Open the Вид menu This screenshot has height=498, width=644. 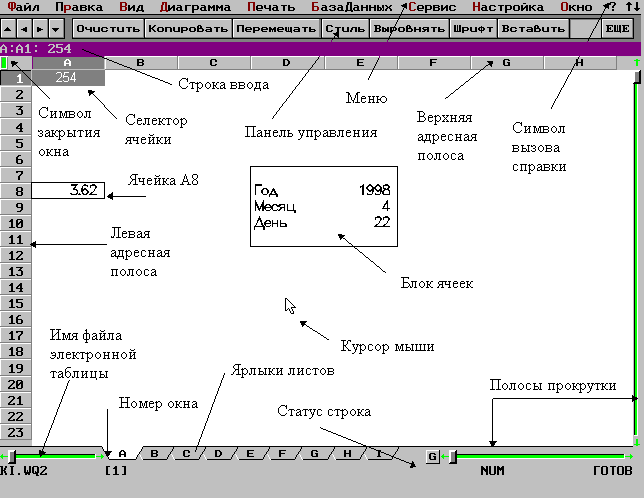point(131,7)
